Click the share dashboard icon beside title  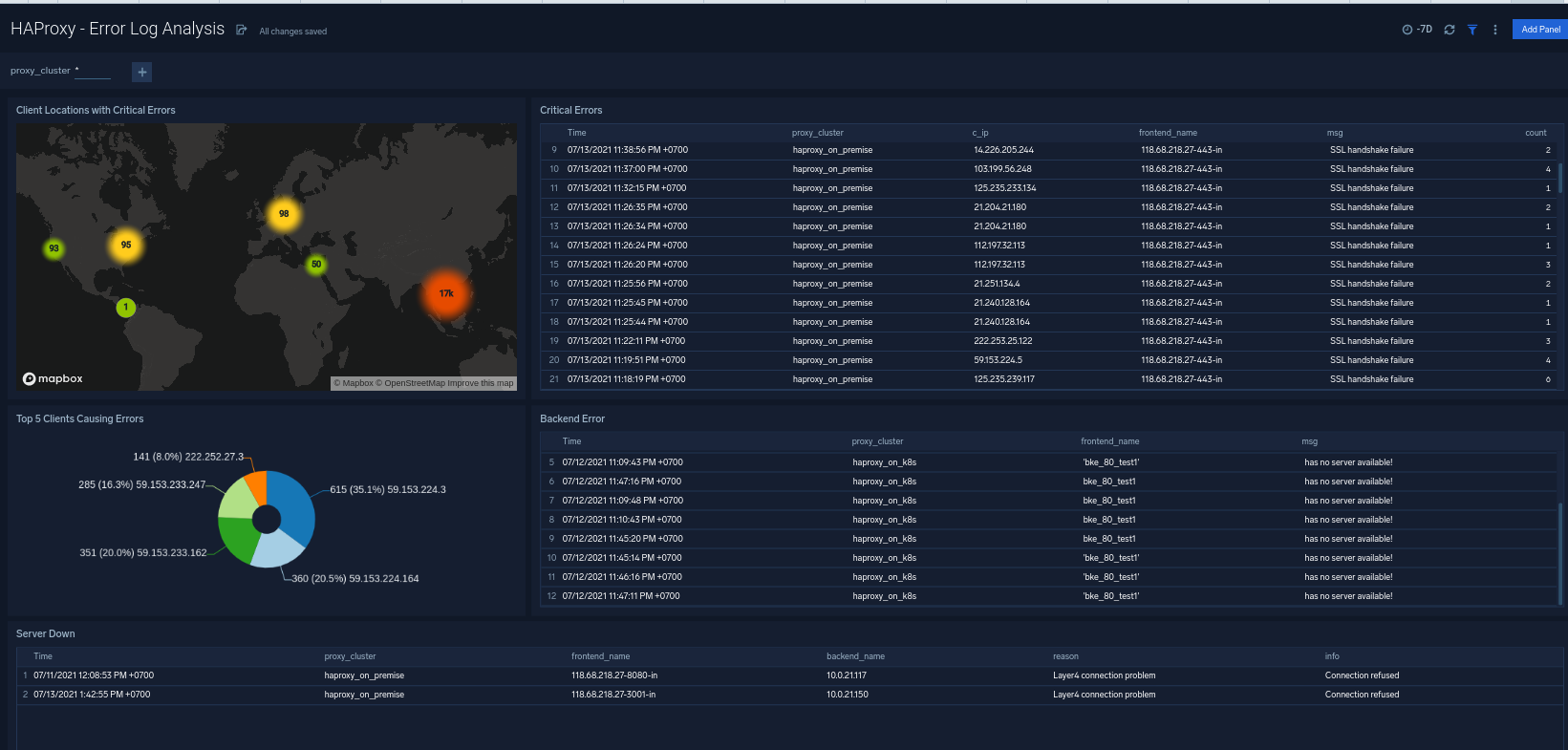(242, 31)
